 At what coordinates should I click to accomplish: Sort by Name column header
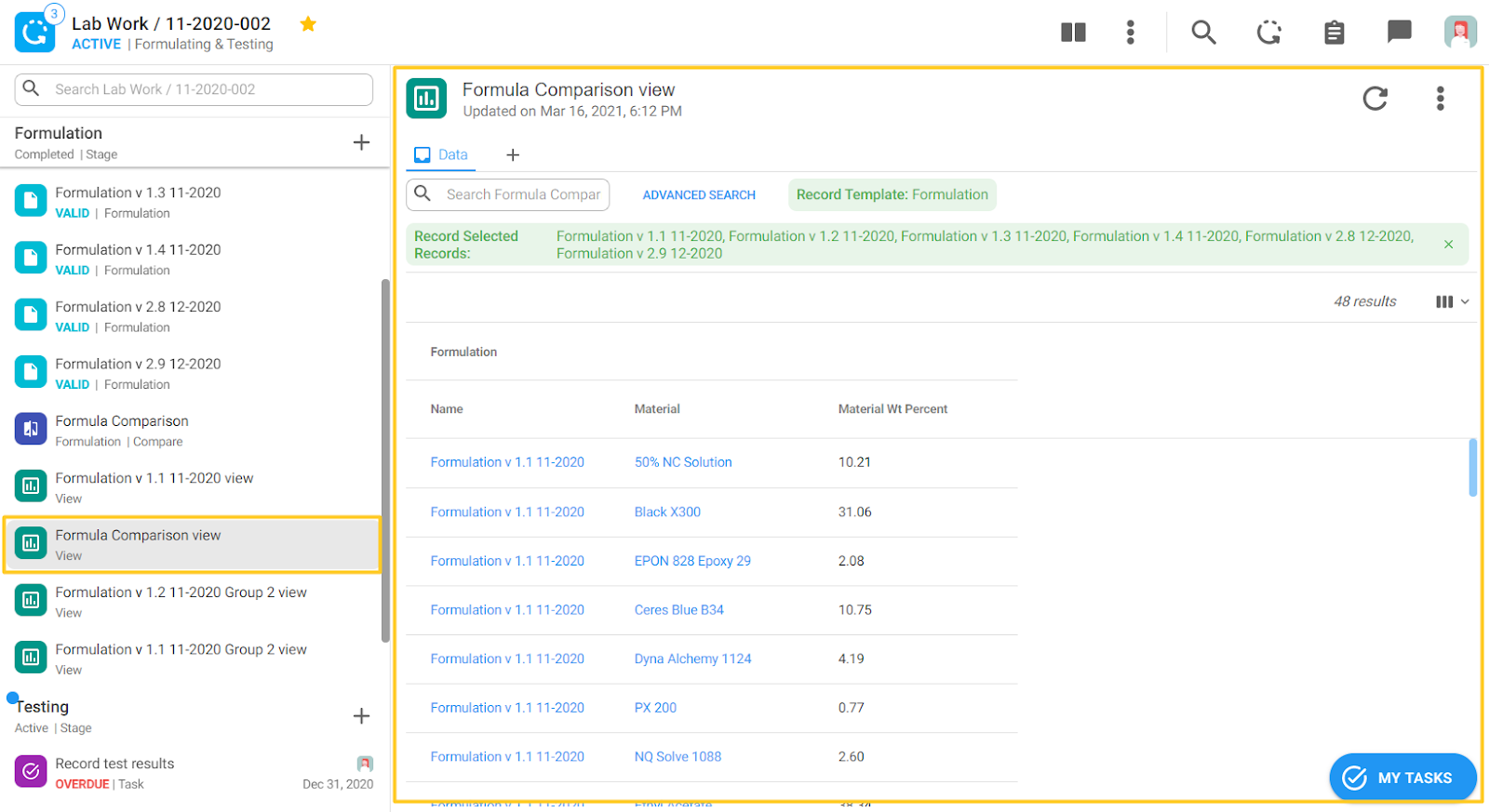coord(447,409)
